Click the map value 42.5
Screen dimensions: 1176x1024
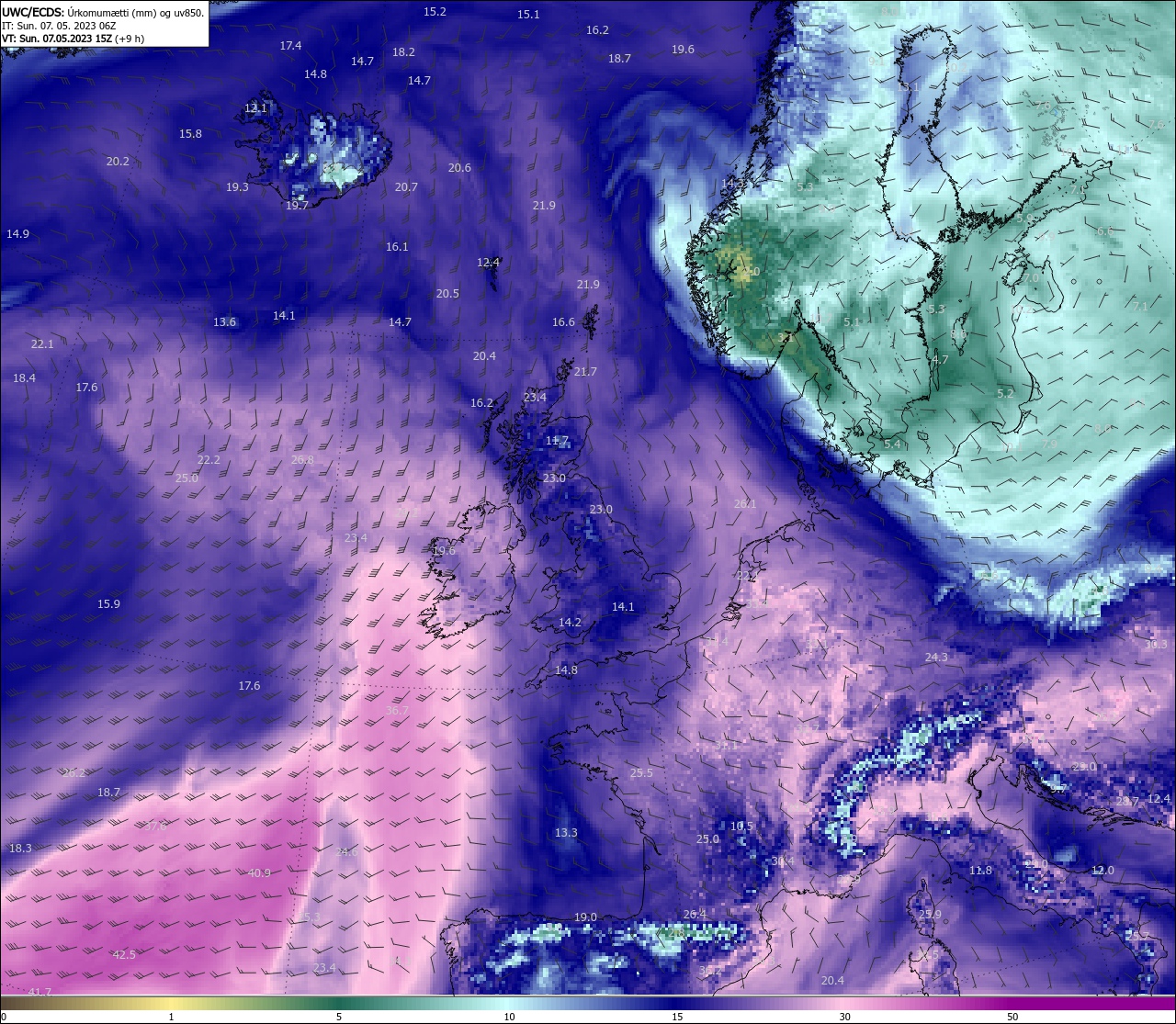tap(124, 955)
